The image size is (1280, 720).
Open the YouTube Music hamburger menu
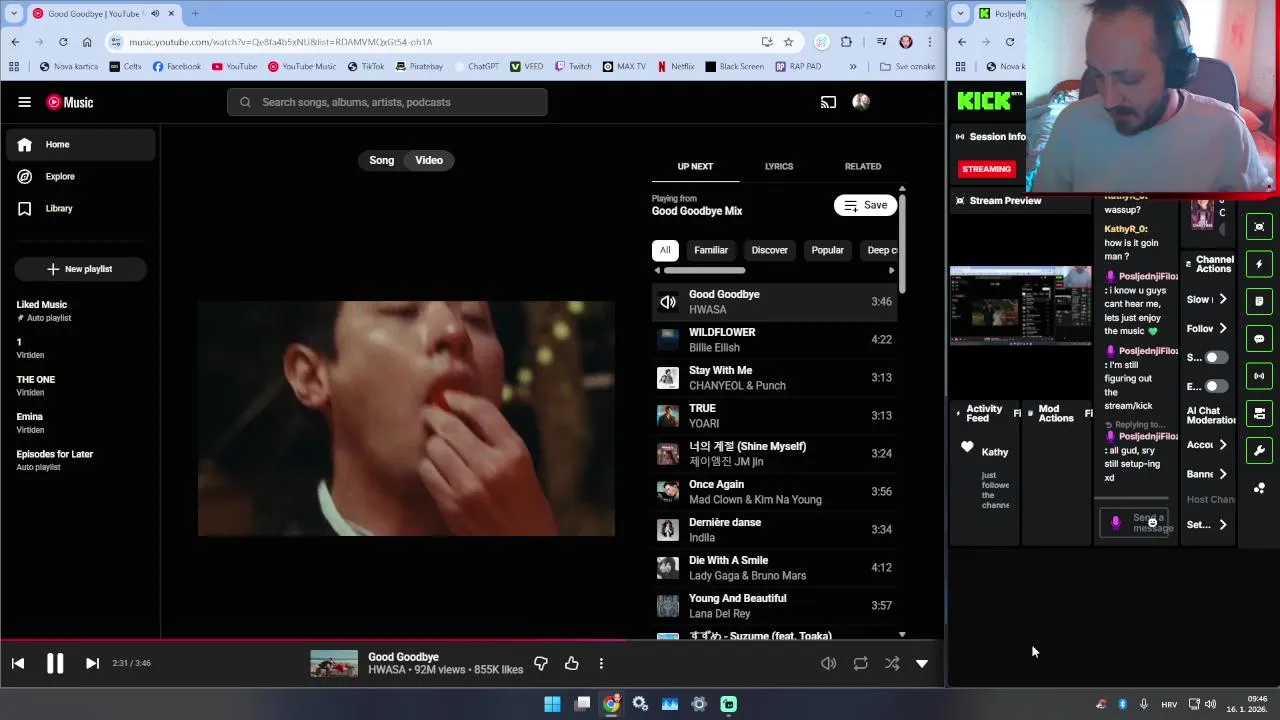[x=24, y=102]
